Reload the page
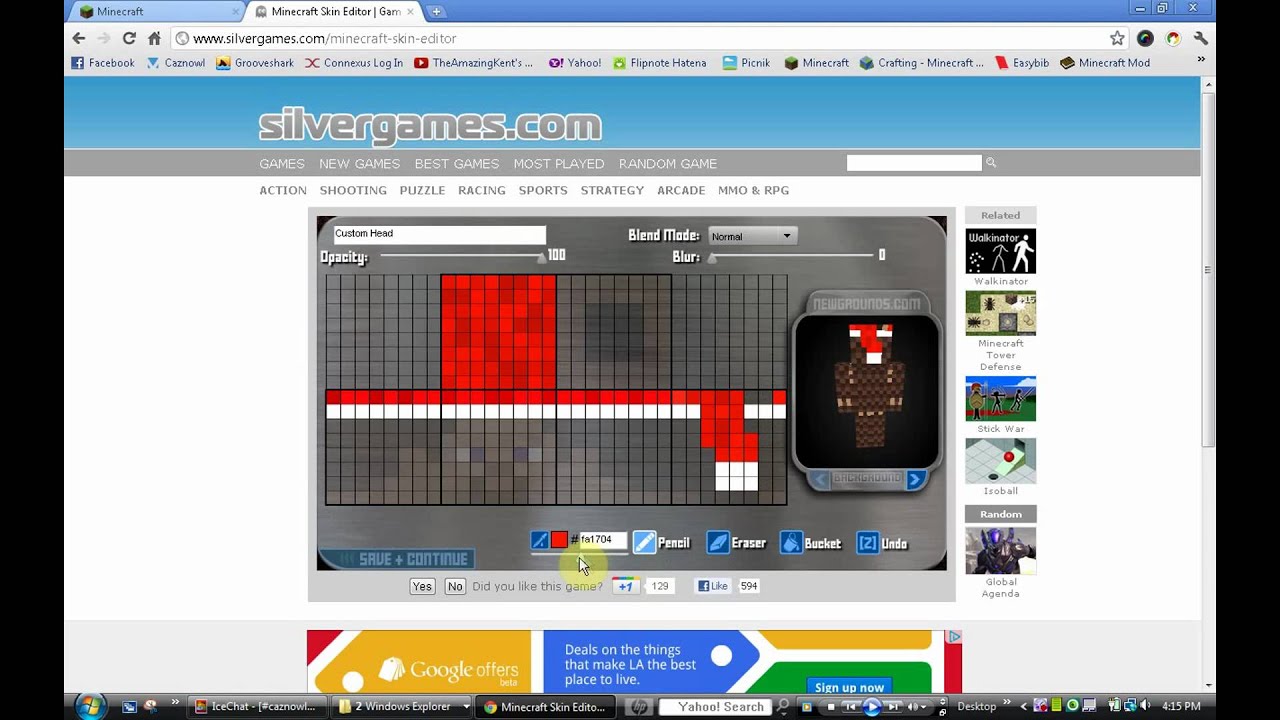1280x720 pixels. click(129, 38)
